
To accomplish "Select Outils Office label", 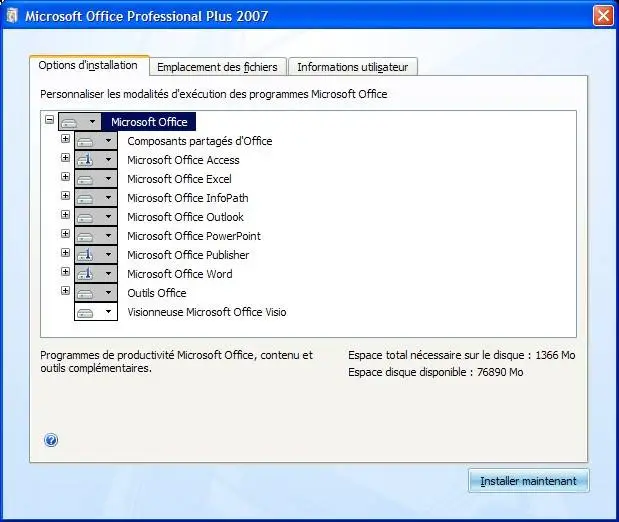I will pyautogui.click(x=157, y=293).
